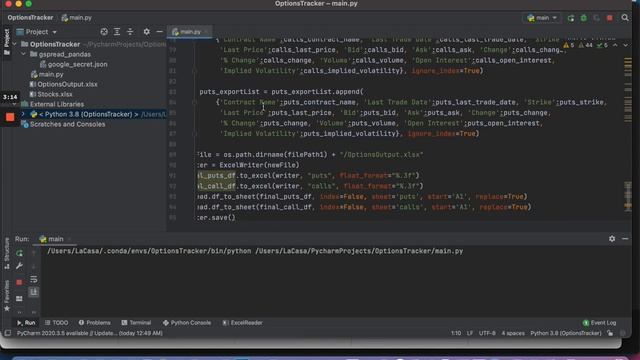Screen dimensions: 640x360
Task: Click the vertical Favorites side tab
Action: click(x=7, y=296)
